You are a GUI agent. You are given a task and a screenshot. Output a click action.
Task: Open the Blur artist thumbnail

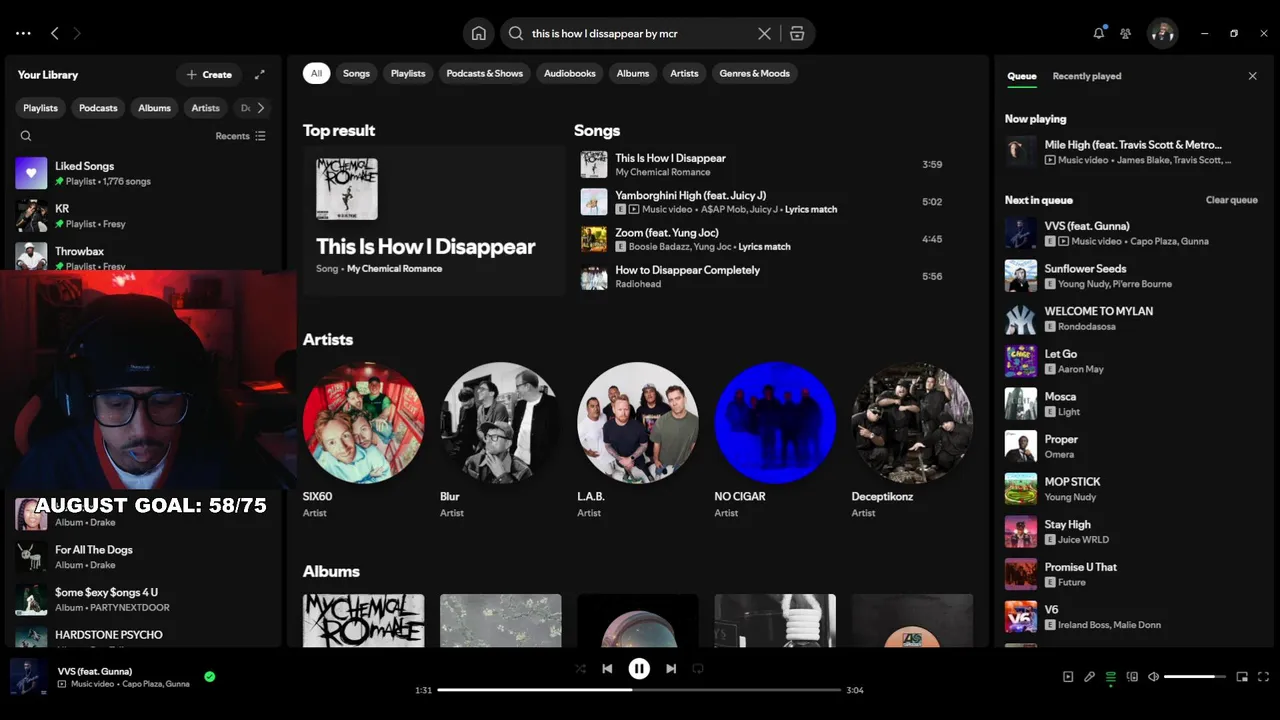pos(500,423)
